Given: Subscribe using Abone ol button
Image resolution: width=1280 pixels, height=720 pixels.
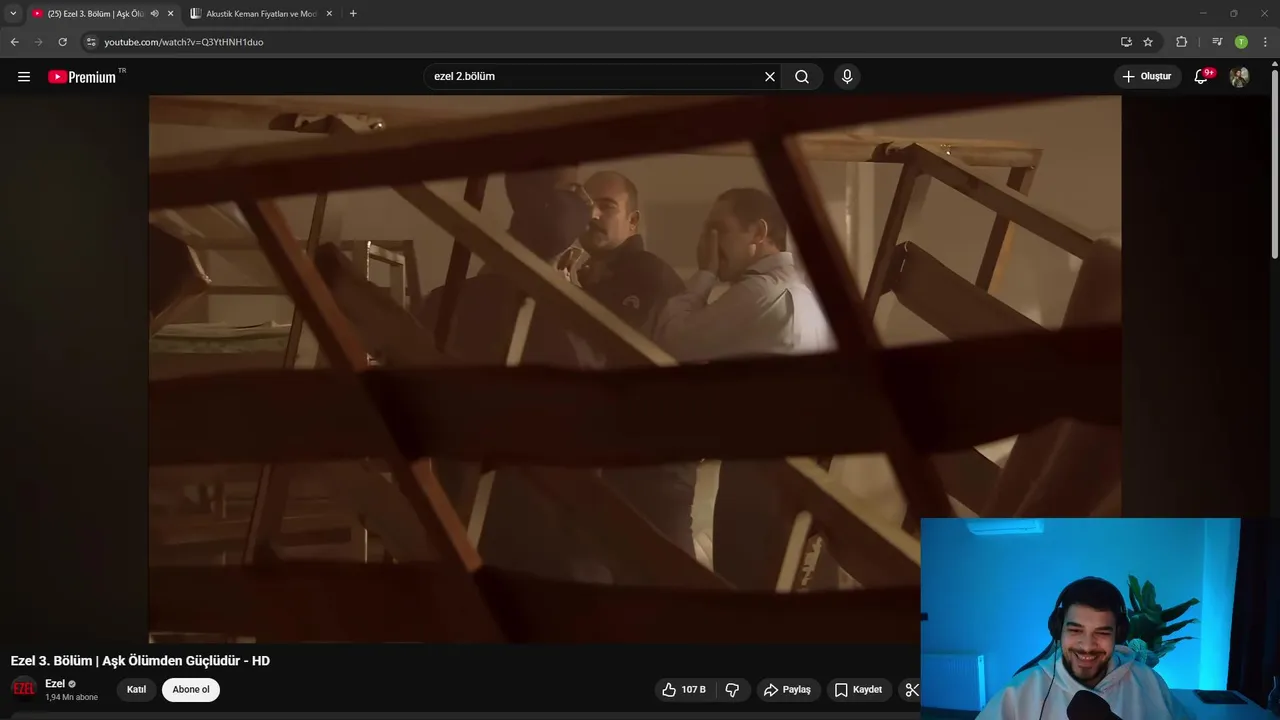Looking at the screenshot, I should (x=191, y=689).
